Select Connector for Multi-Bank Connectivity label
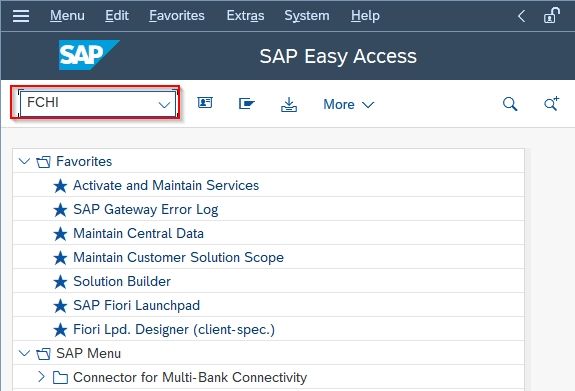The height and width of the screenshot is (391, 575). [190, 377]
